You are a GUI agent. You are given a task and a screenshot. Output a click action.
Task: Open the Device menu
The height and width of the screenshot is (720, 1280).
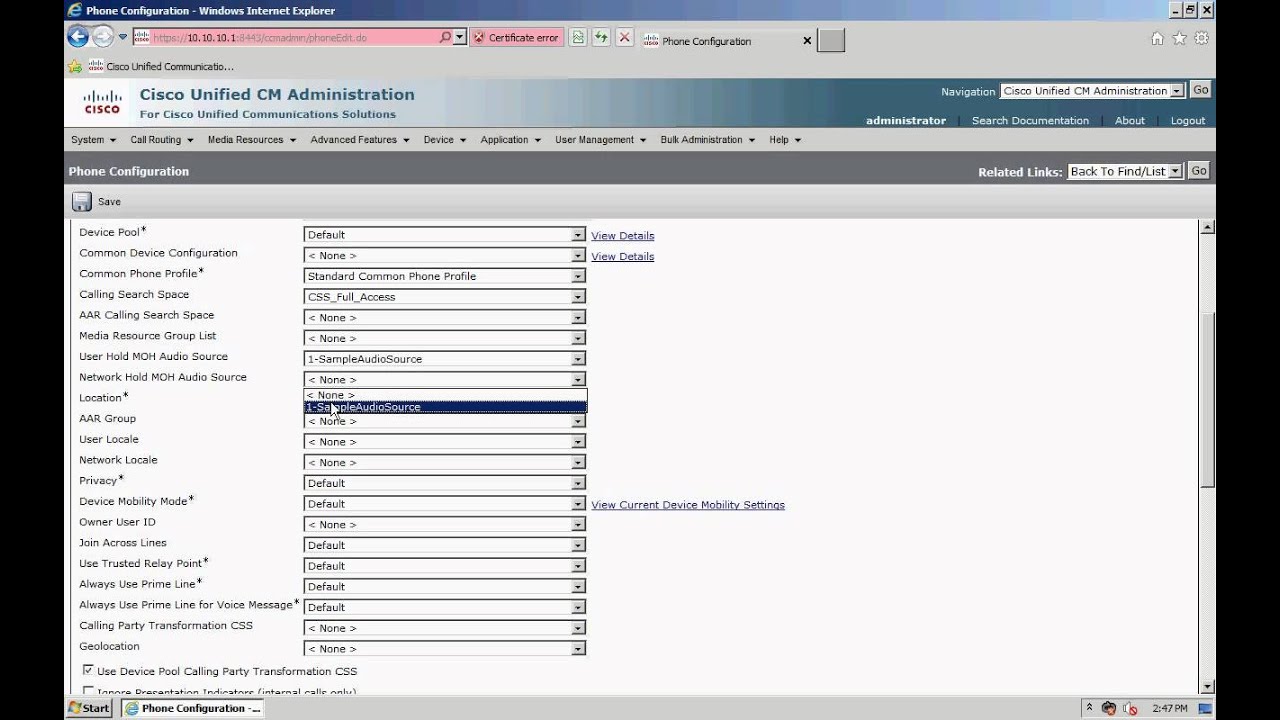(x=444, y=140)
